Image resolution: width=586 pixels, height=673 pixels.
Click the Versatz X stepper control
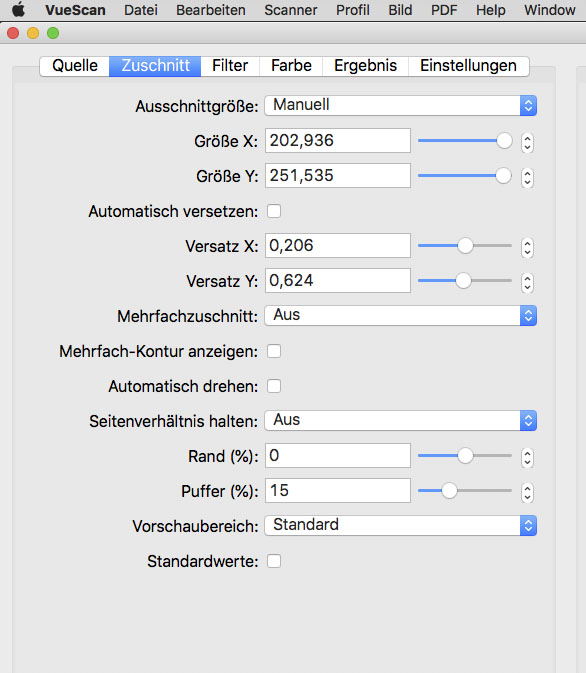coord(527,248)
